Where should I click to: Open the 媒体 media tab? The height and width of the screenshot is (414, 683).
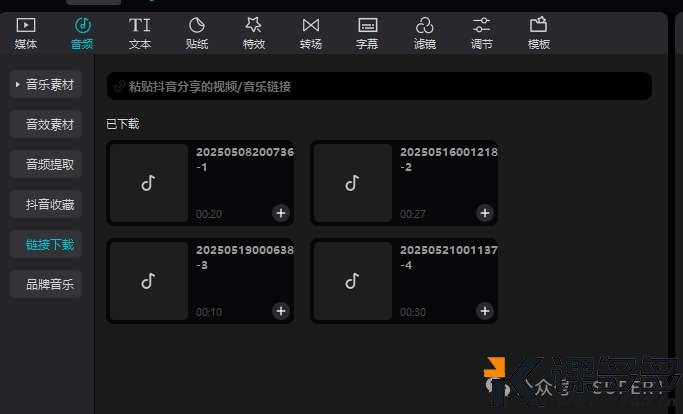click(26, 32)
